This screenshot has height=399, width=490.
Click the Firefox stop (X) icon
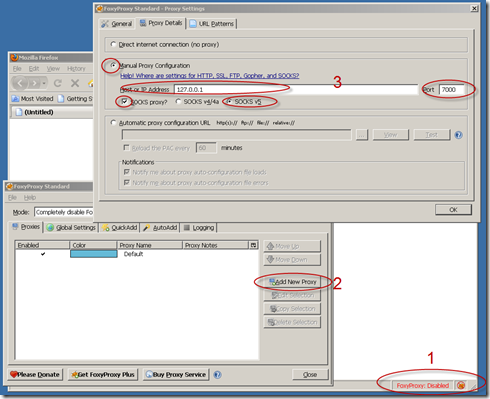point(75,83)
